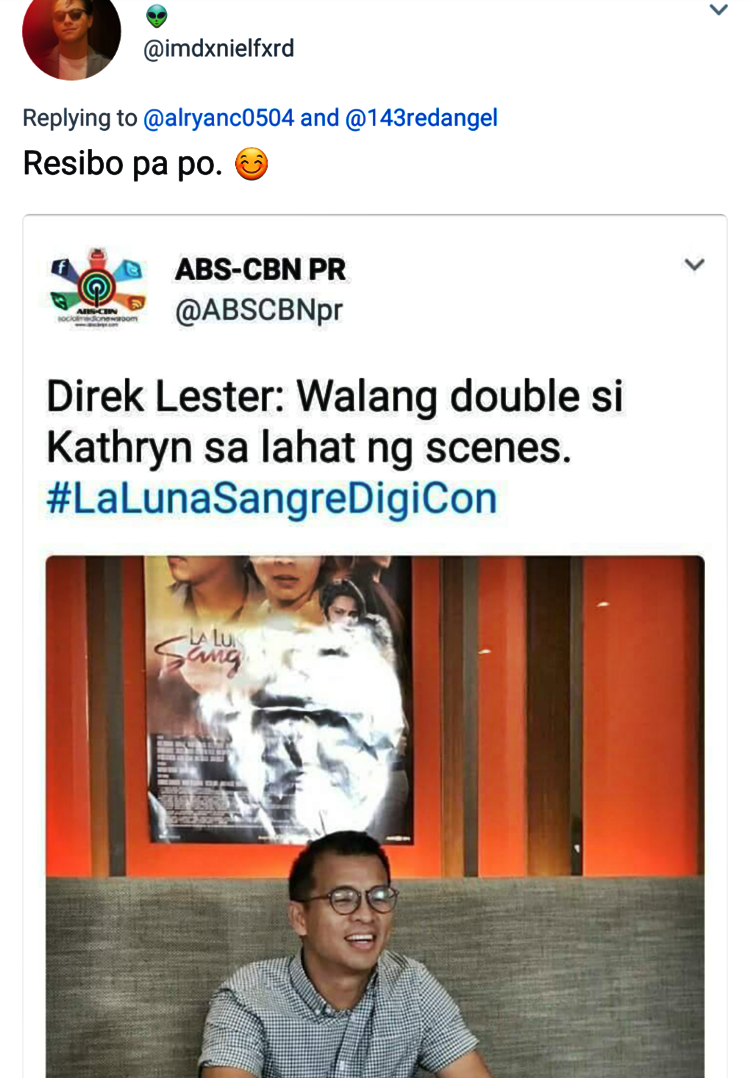Go to the @ABSCBNpr handle

(258, 311)
